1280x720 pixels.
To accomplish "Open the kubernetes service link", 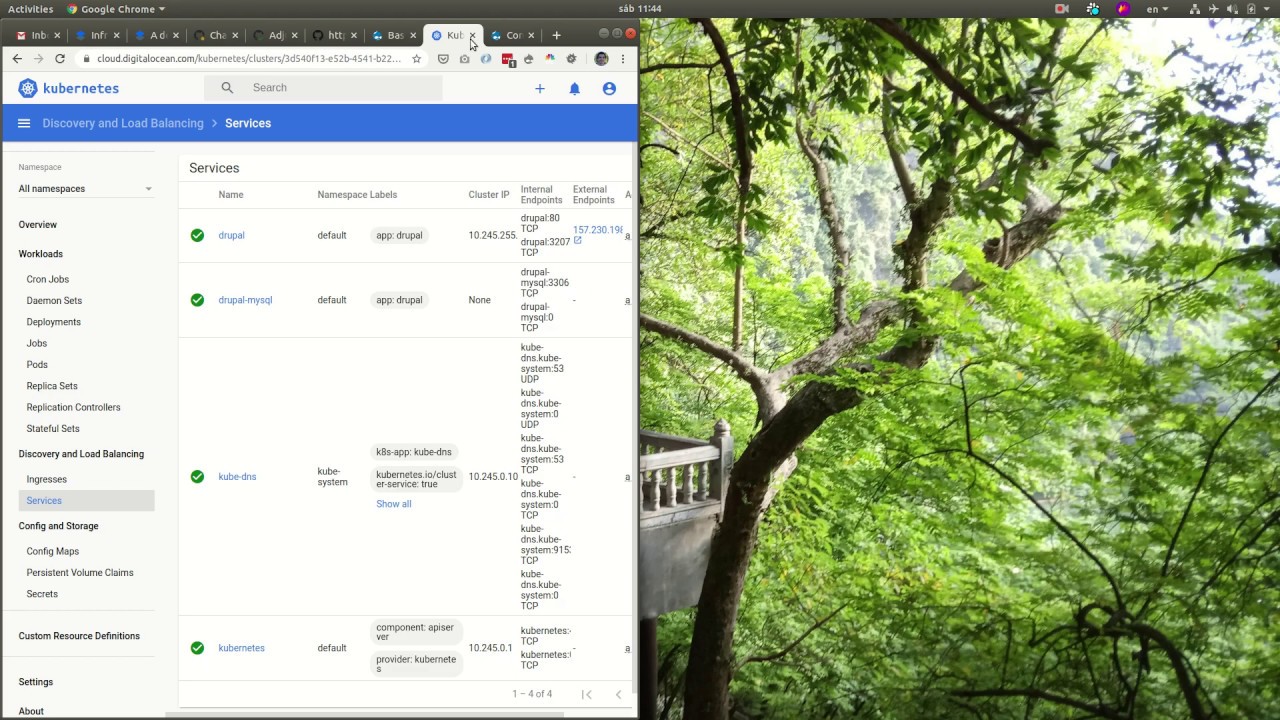I will point(241,648).
